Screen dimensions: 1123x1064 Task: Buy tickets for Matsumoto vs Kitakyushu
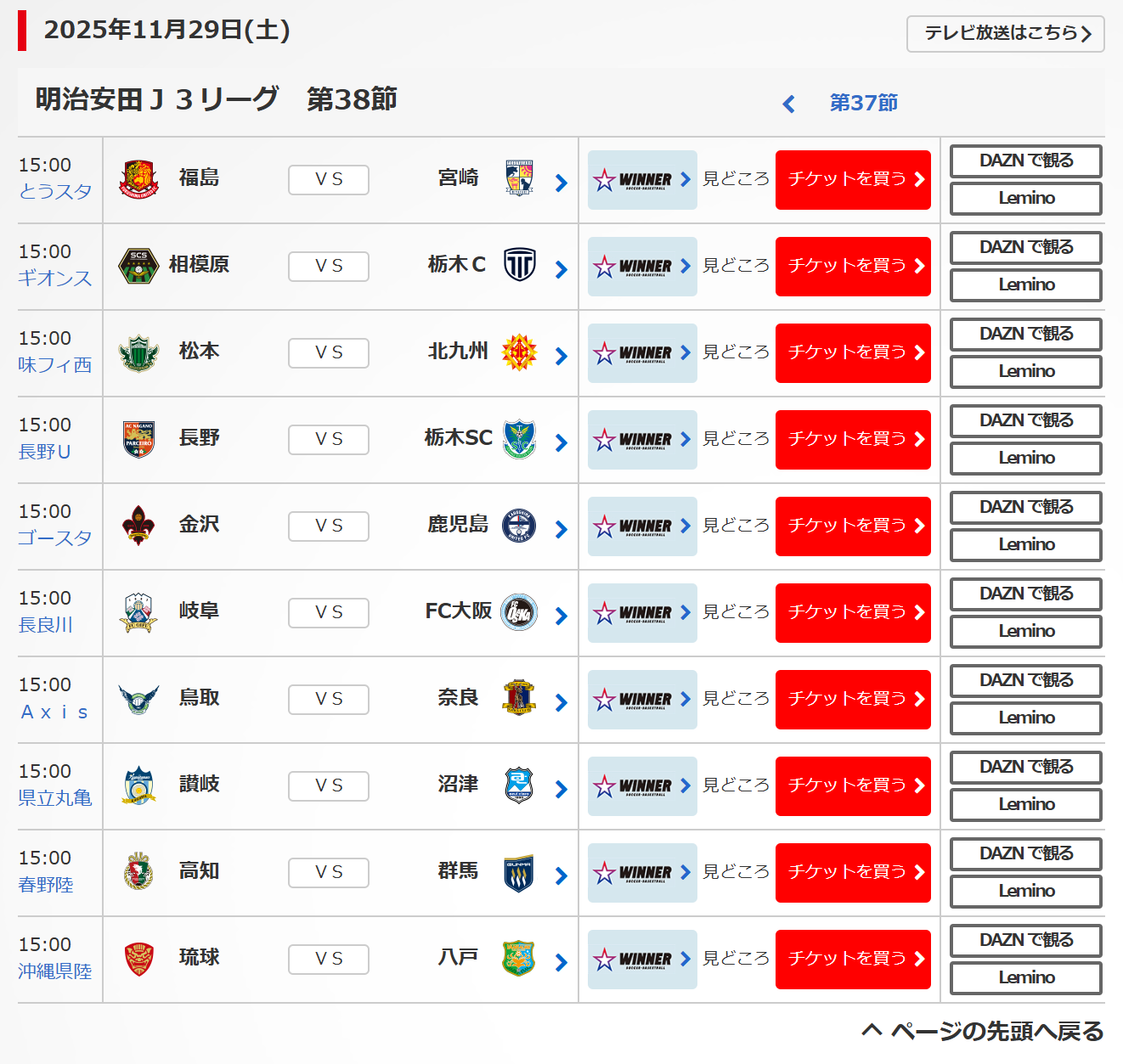tap(853, 352)
